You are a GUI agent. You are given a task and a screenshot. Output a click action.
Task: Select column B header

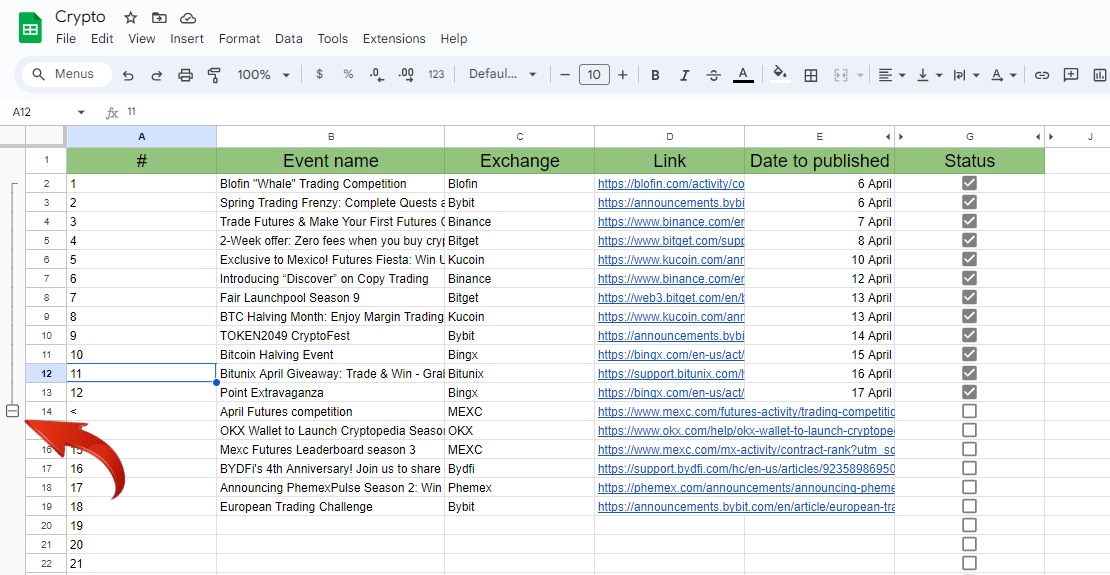point(331,137)
